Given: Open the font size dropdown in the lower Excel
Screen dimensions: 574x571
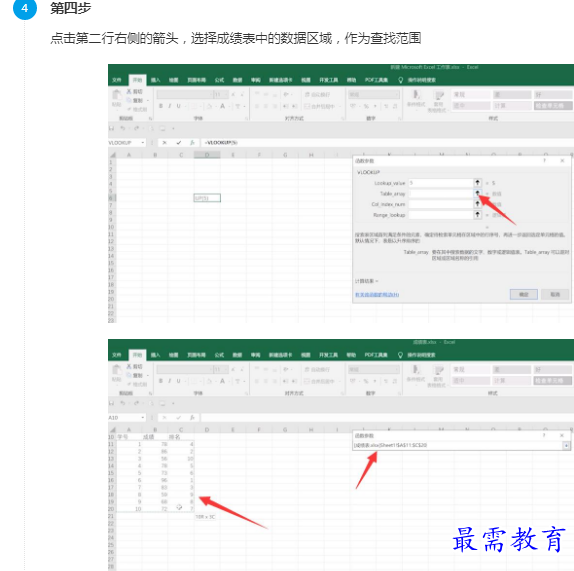Looking at the screenshot, I should pos(227,369).
